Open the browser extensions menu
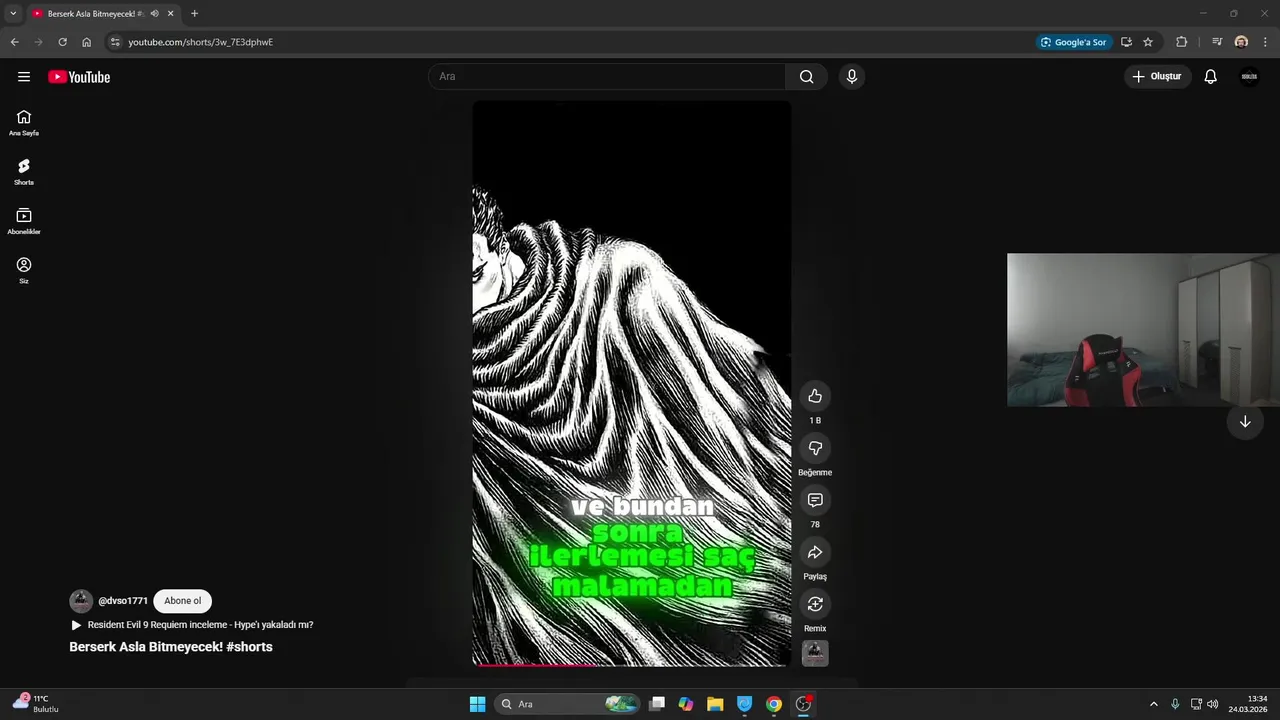The height and width of the screenshot is (720, 1280). click(1182, 42)
